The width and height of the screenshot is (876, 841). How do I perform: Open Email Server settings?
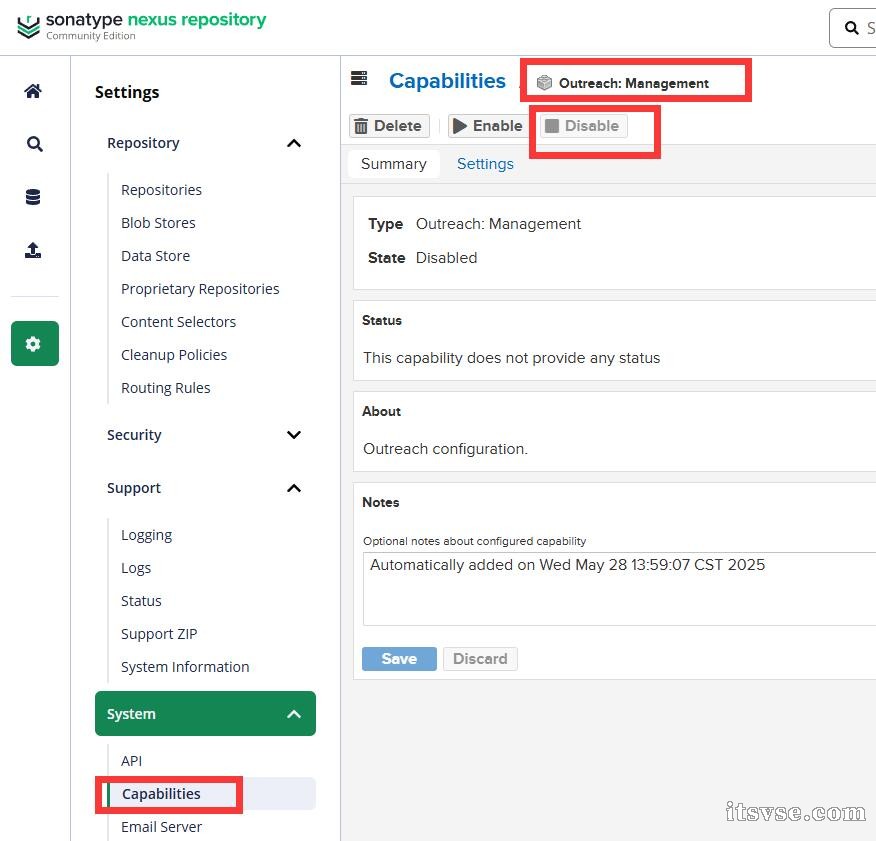pyautogui.click(x=161, y=826)
